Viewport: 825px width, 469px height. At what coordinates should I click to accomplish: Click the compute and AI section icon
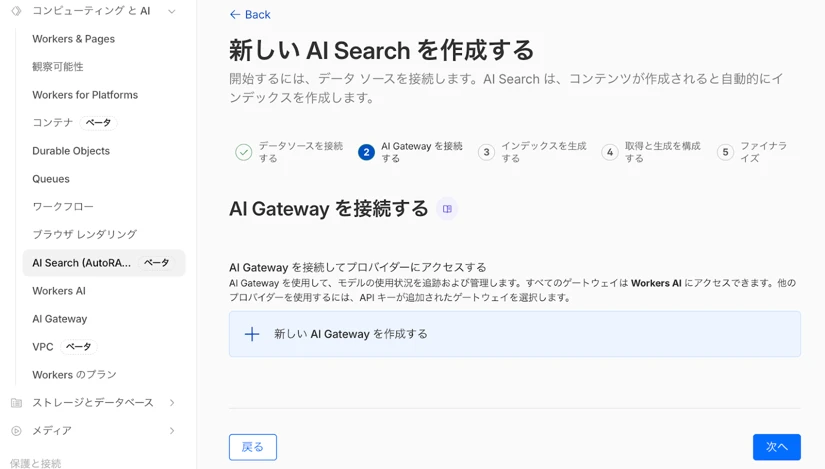click(x=16, y=11)
